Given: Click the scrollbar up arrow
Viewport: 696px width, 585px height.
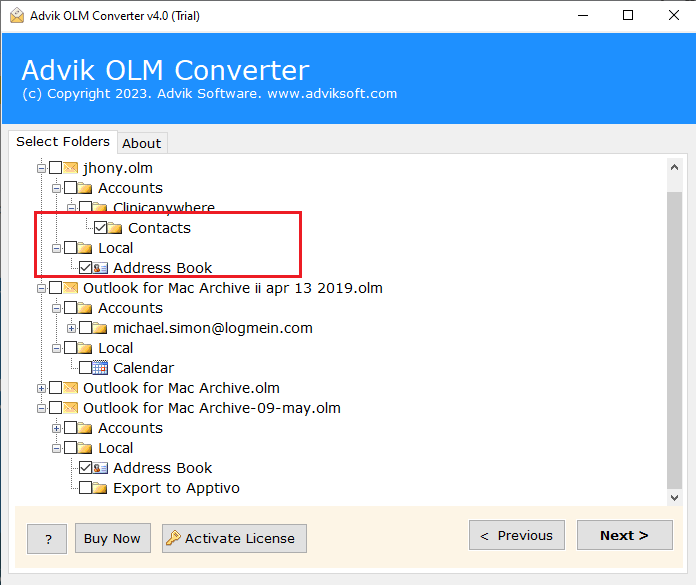Looking at the screenshot, I should (674, 167).
